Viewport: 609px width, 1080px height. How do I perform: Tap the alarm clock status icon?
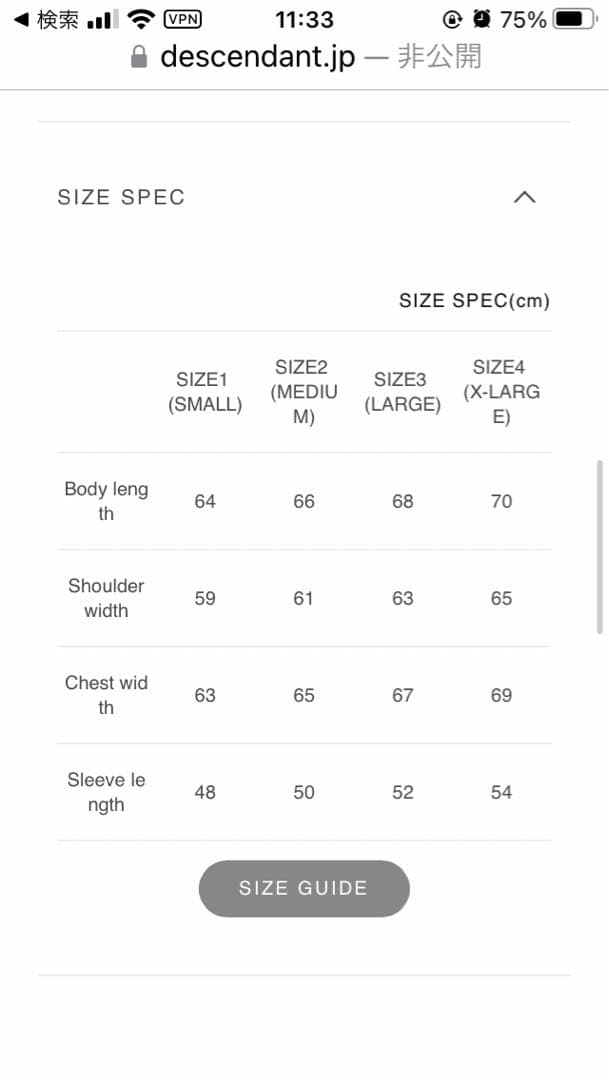[x=482, y=19]
